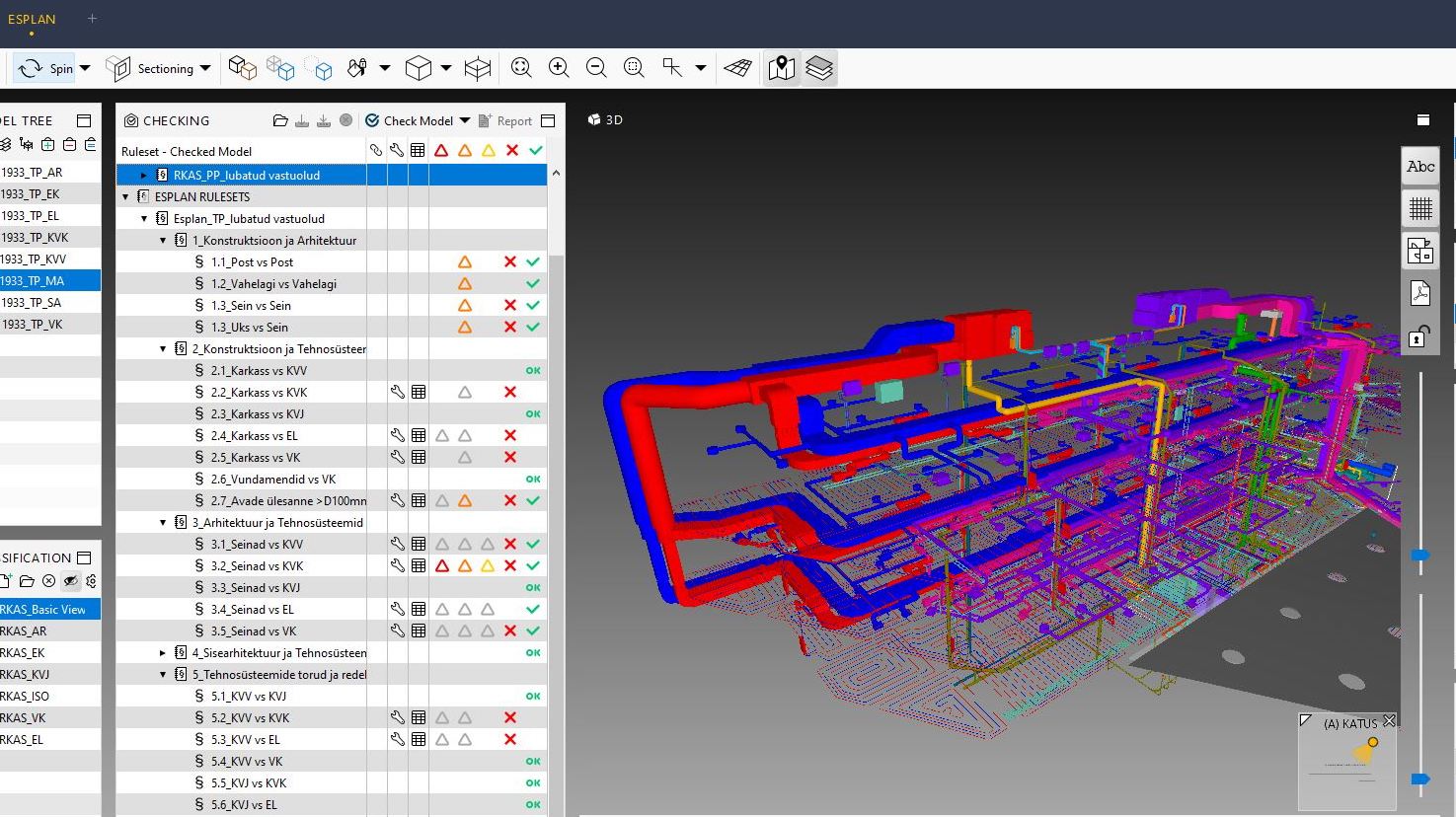Image resolution: width=1456 pixels, height=817 pixels.
Task: Collapse 1_Konstruktsioon ja Arhitektuur group
Action: click(163, 241)
